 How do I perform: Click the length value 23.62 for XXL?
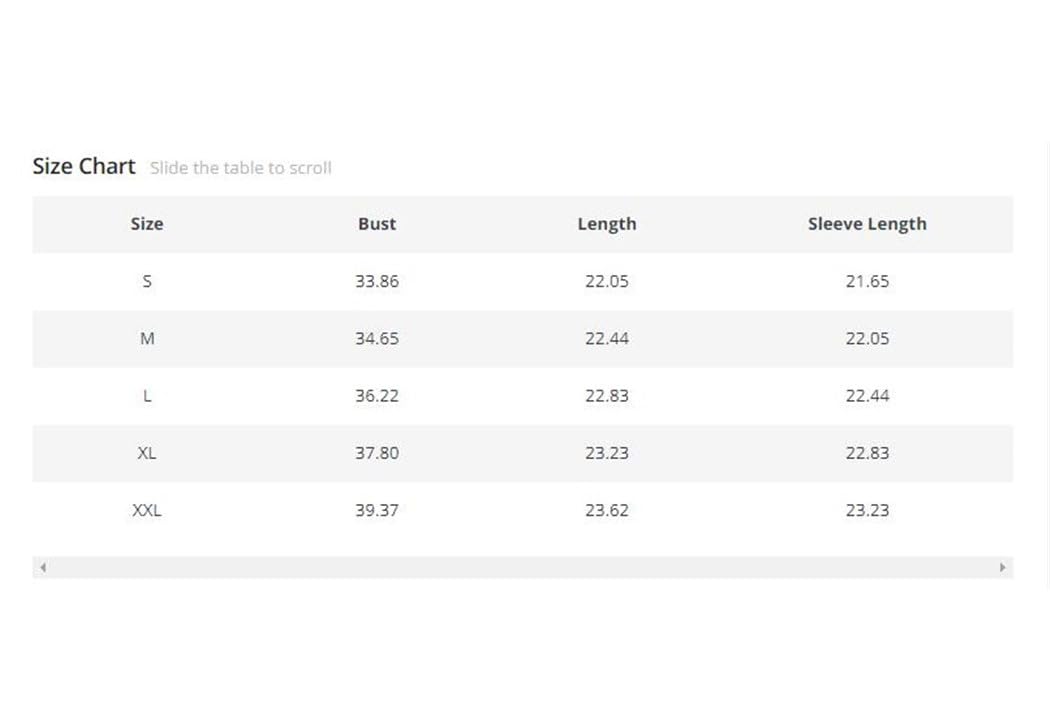coord(607,510)
